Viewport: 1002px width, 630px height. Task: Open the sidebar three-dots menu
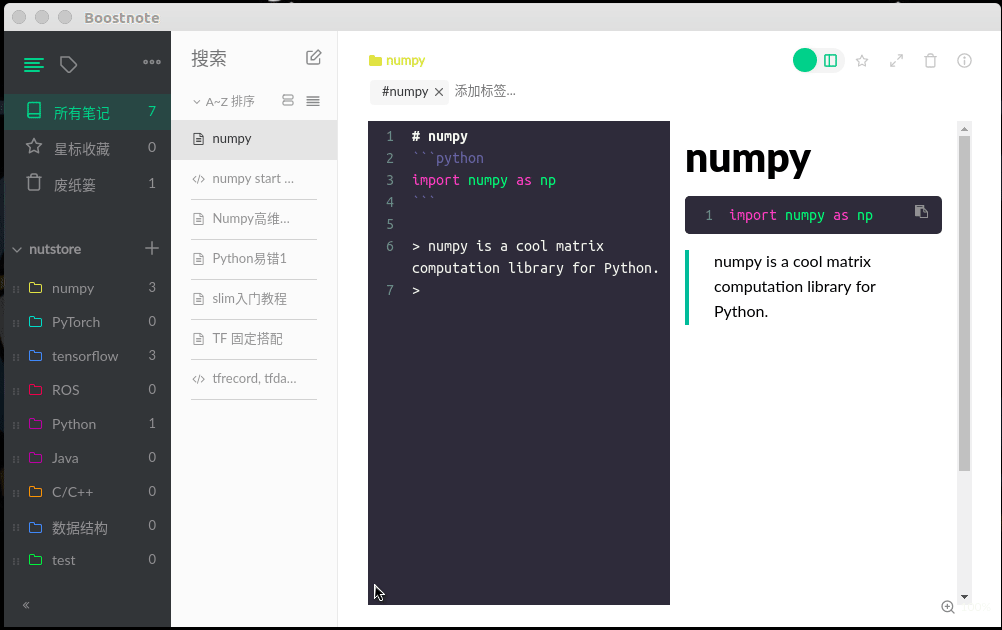click(152, 62)
